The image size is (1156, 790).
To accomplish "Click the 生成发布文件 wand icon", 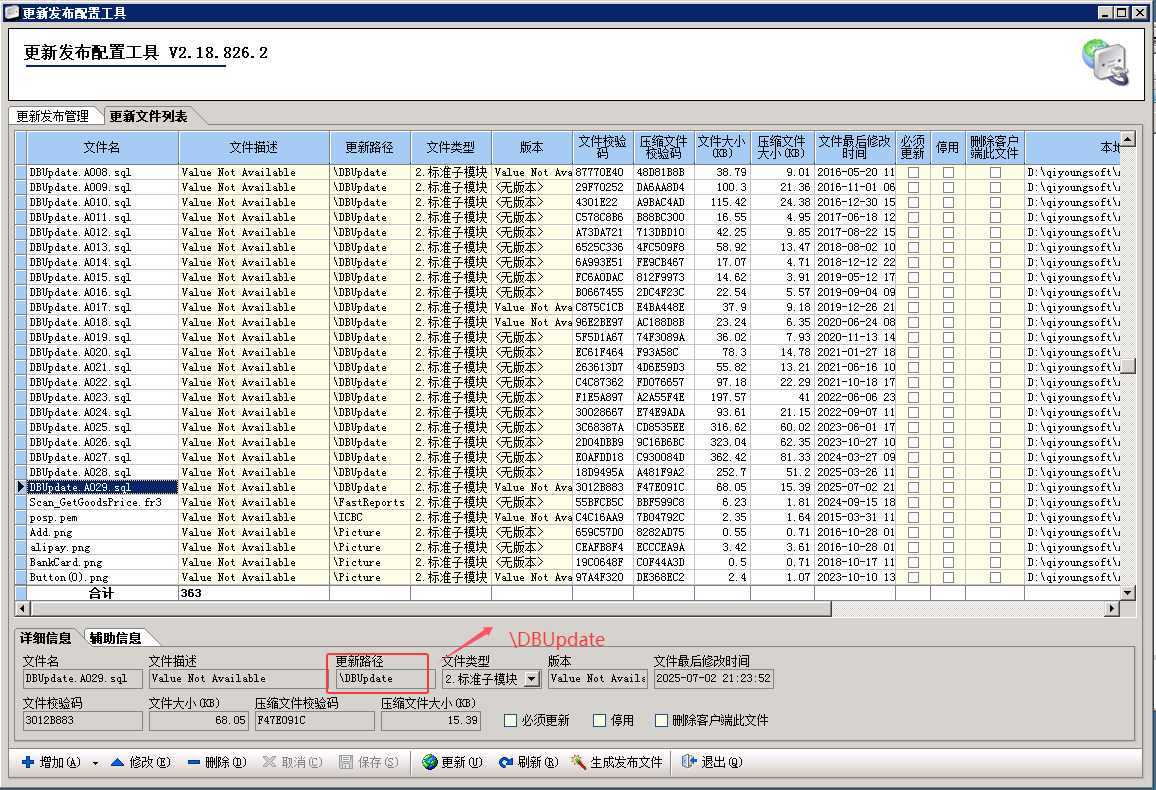I will (x=578, y=762).
